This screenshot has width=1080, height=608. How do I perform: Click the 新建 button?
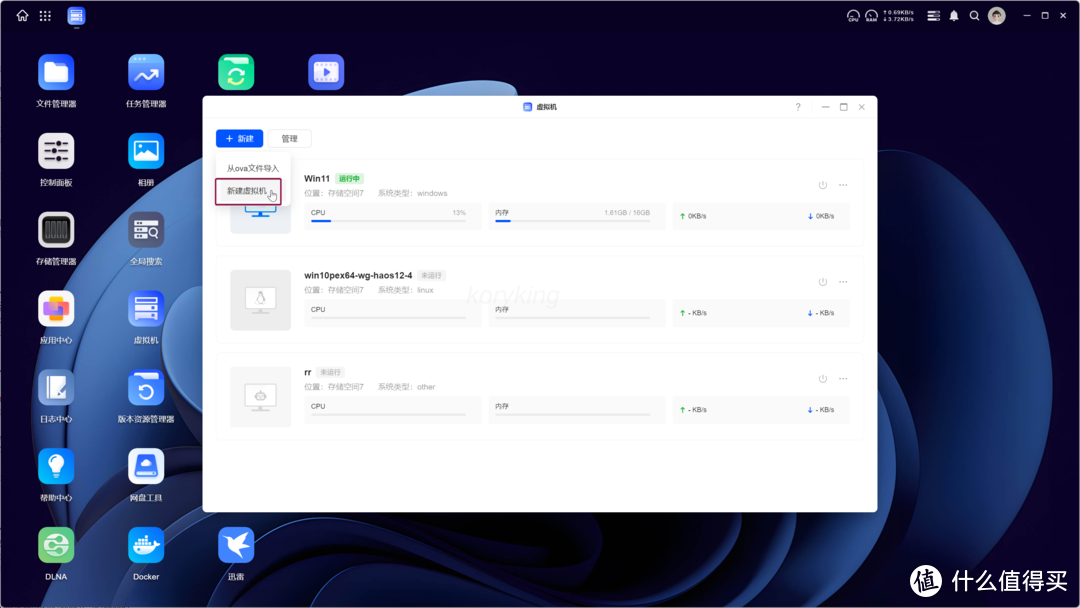click(x=240, y=138)
